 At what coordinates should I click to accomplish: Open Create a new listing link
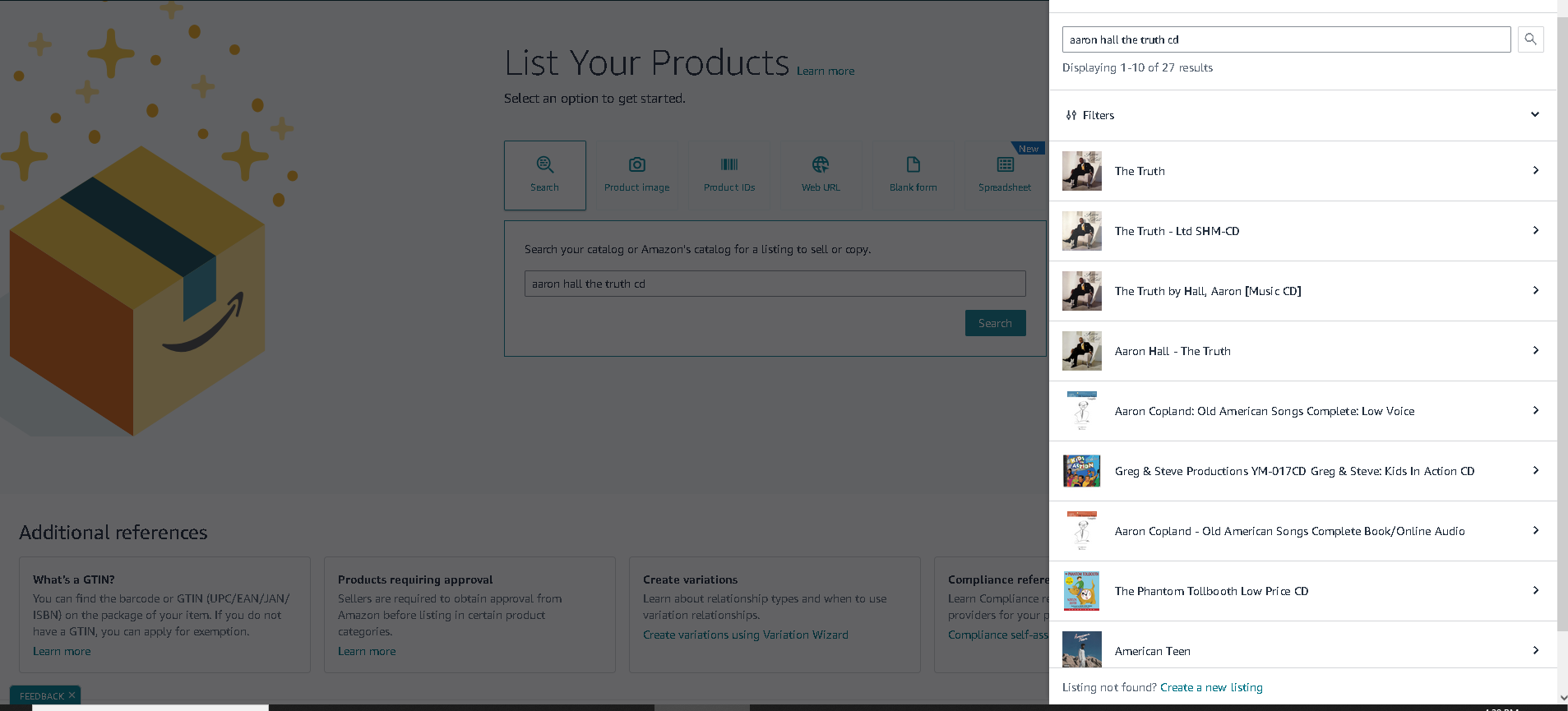(1211, 687)
